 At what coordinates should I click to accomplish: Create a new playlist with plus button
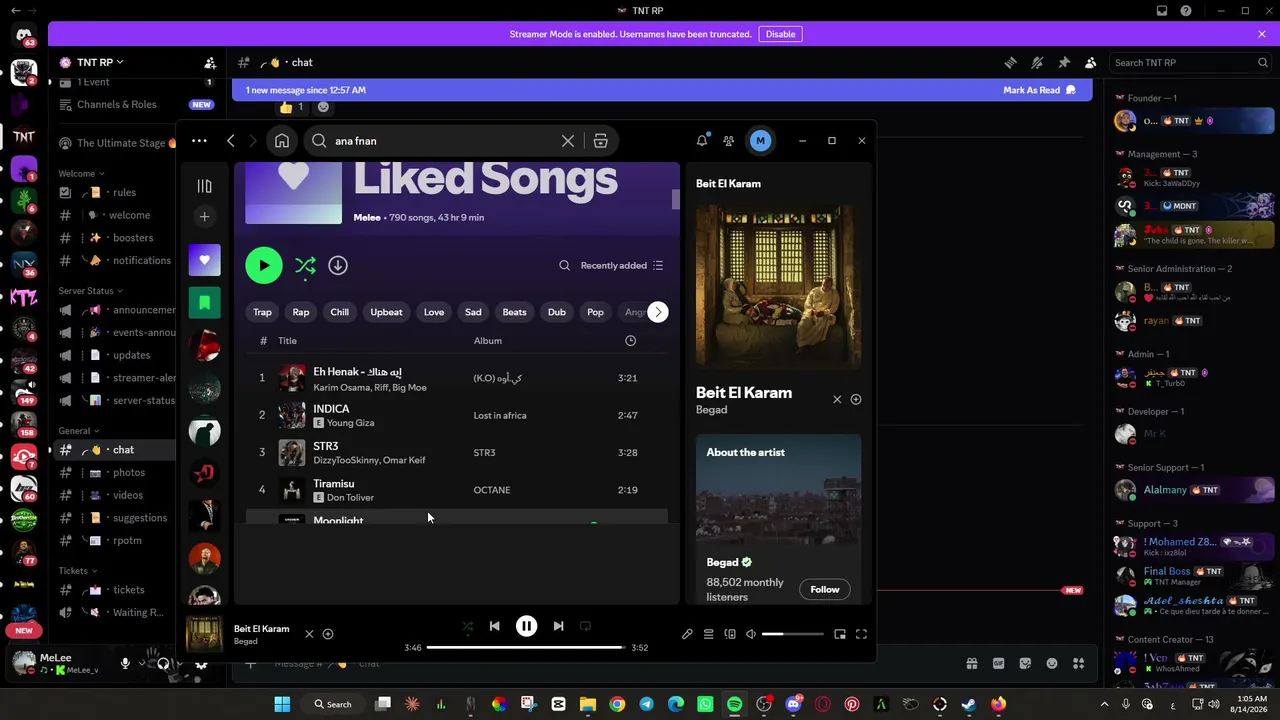204,216
